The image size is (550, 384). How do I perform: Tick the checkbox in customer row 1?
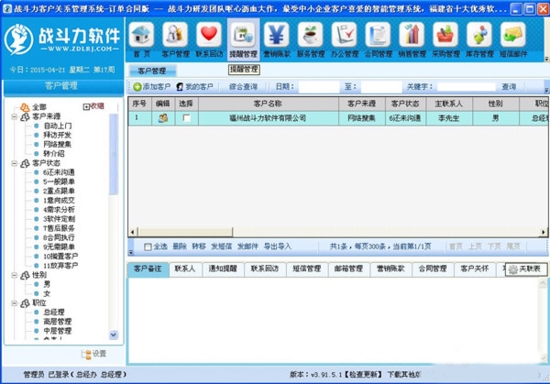coord(186,118)
